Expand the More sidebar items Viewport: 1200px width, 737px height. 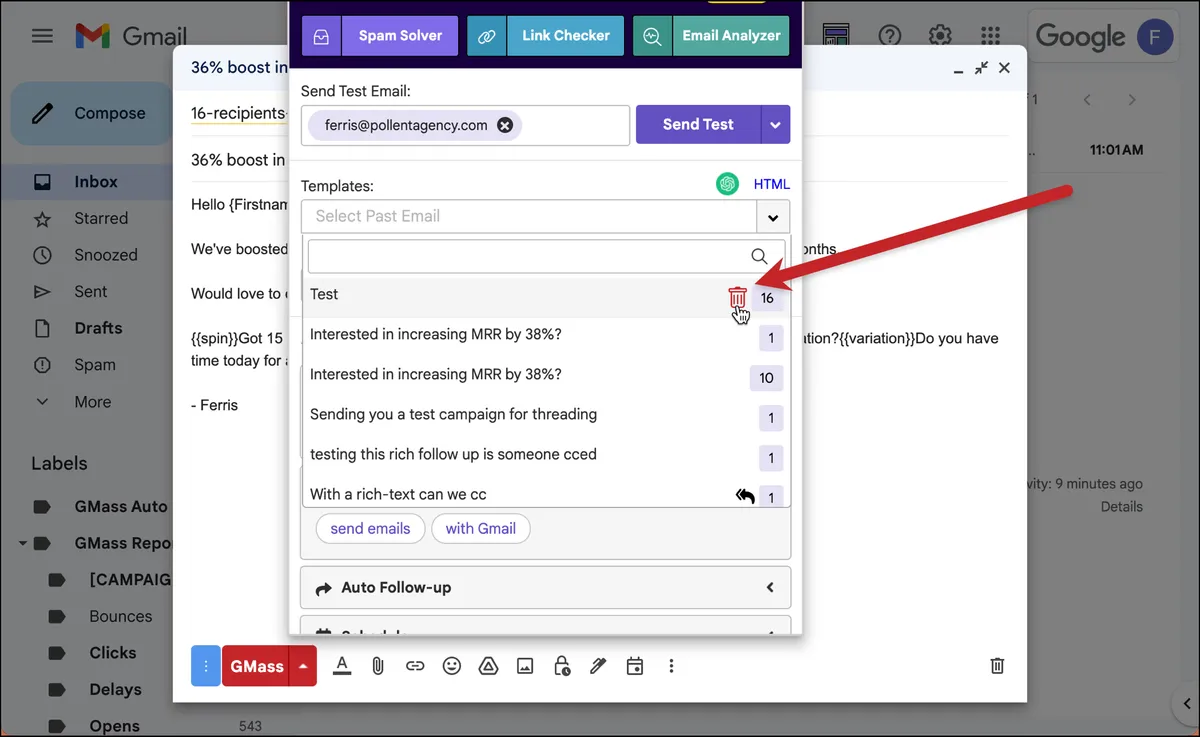click(x=92, y=402)
